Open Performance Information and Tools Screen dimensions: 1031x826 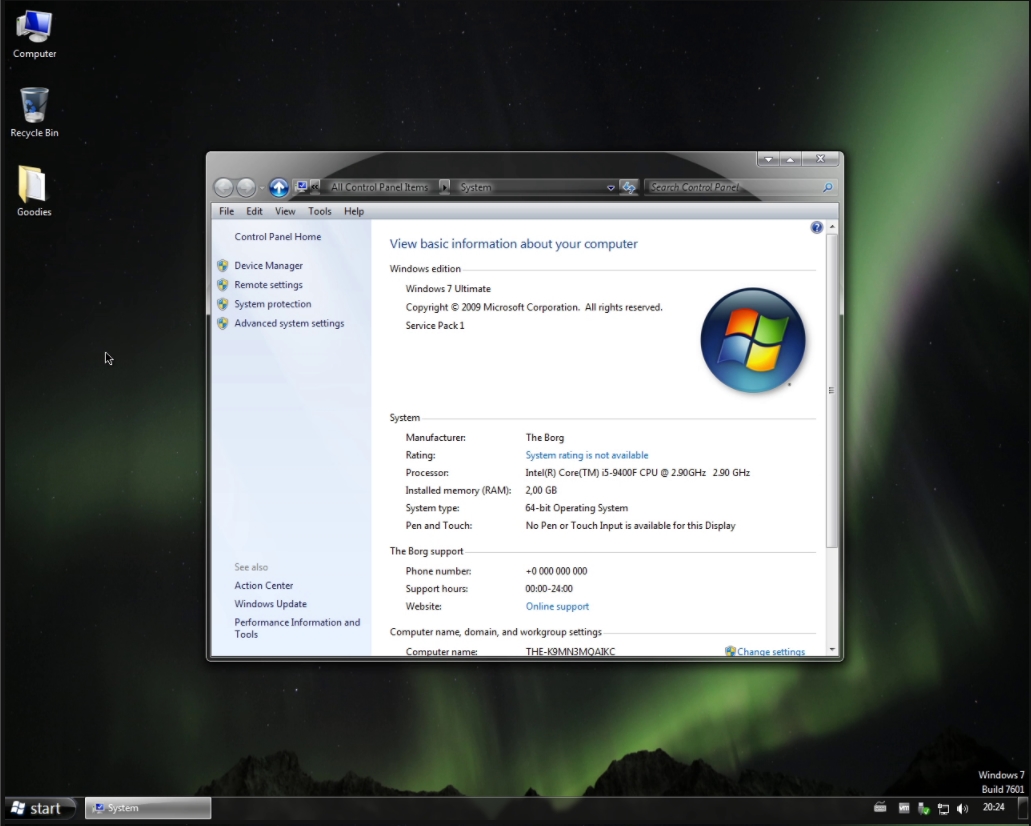click(297, 628)
